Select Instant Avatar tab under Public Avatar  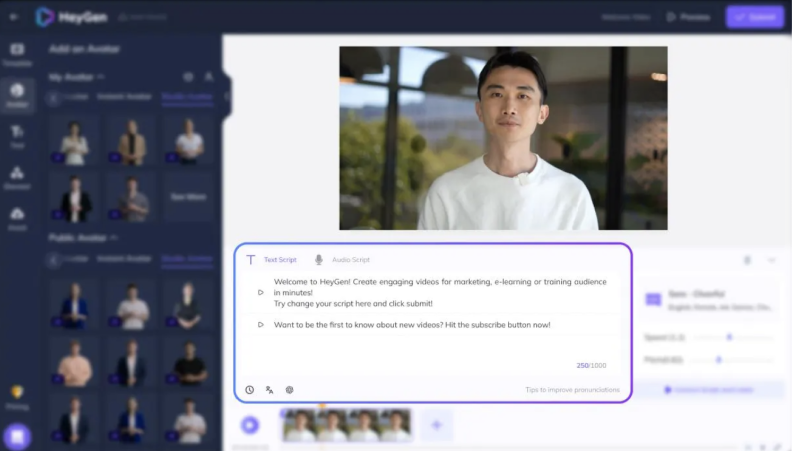[124, 259]
